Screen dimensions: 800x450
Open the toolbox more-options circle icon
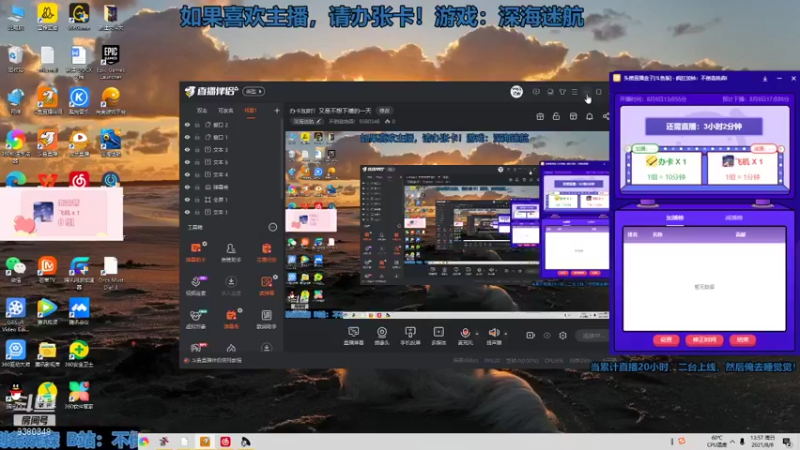(272, 227)
